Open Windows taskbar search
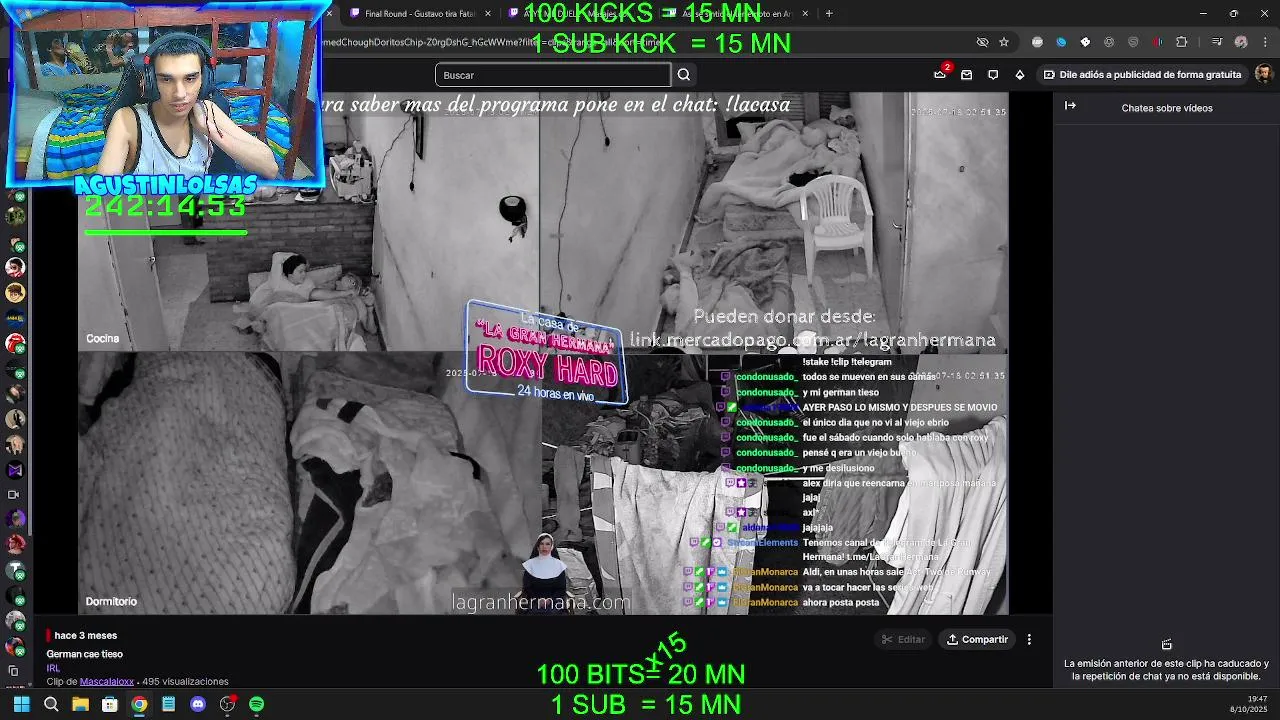 [x=51, y=704]
